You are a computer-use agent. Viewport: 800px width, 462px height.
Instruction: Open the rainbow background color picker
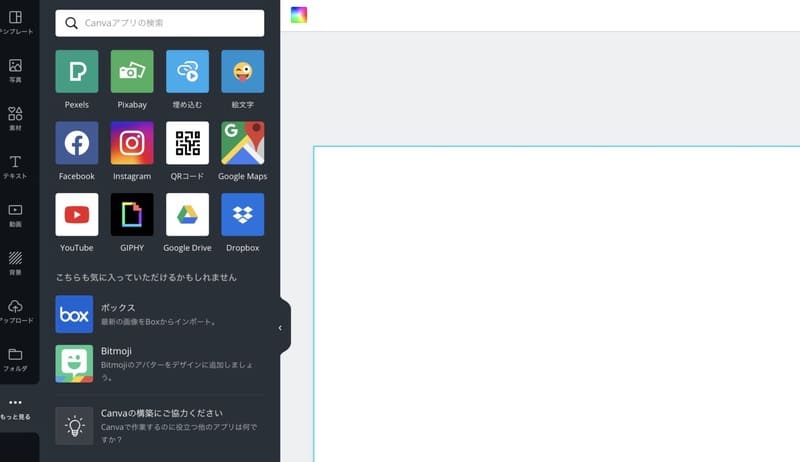(299, 15)
